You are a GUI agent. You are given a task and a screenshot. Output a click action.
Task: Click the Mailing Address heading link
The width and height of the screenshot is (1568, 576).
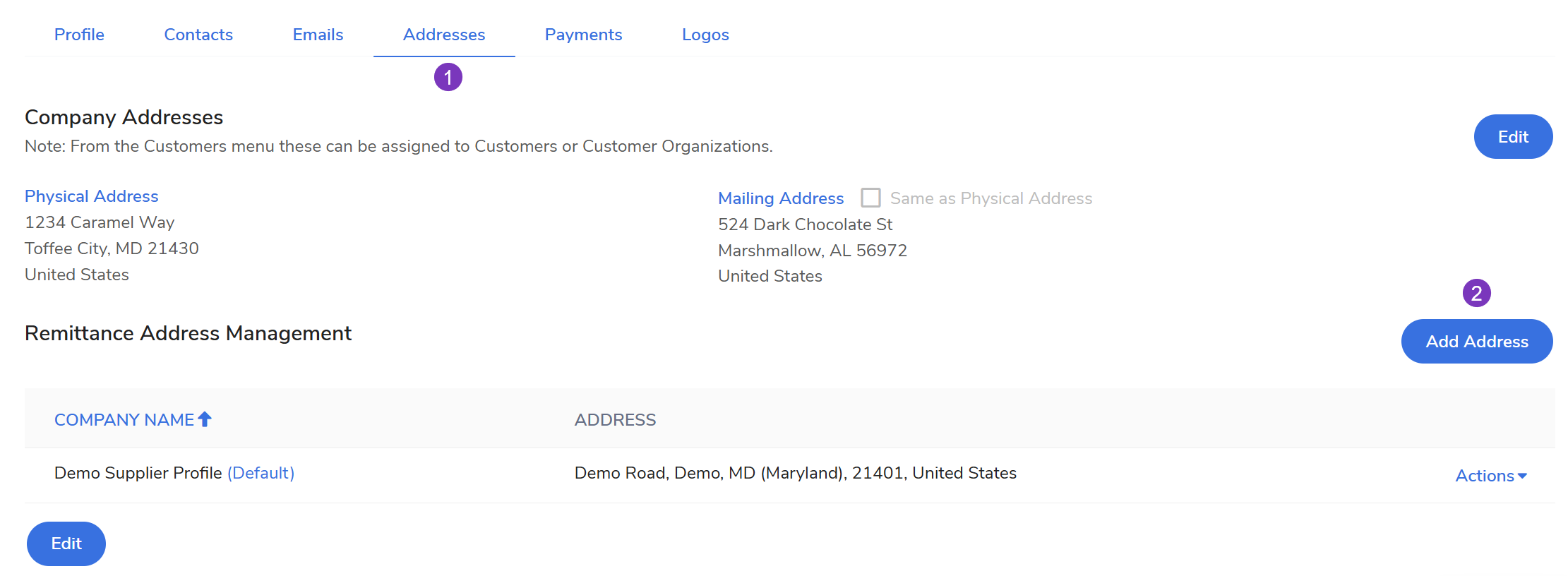click(781, 198)
